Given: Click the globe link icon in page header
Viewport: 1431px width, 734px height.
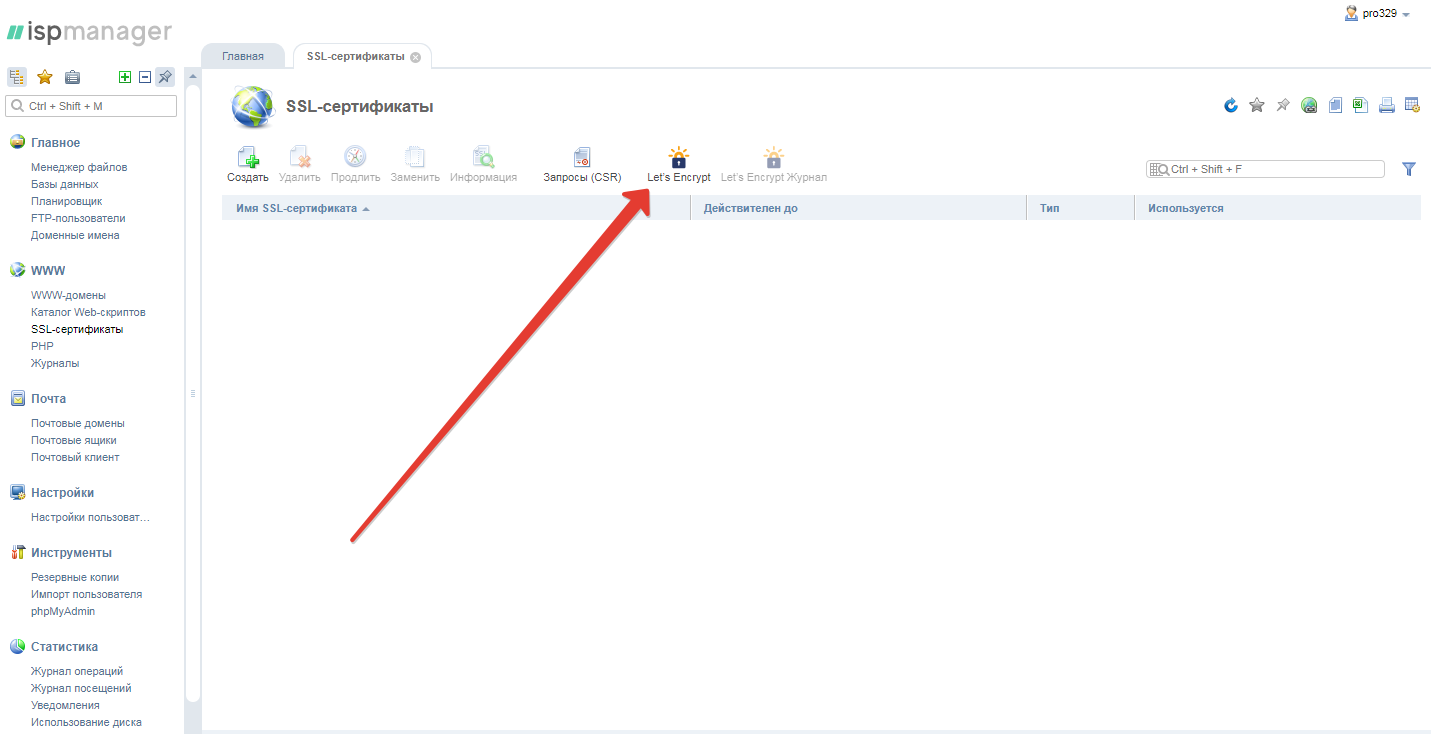Looking at the screenshot, I should 1309,105.
